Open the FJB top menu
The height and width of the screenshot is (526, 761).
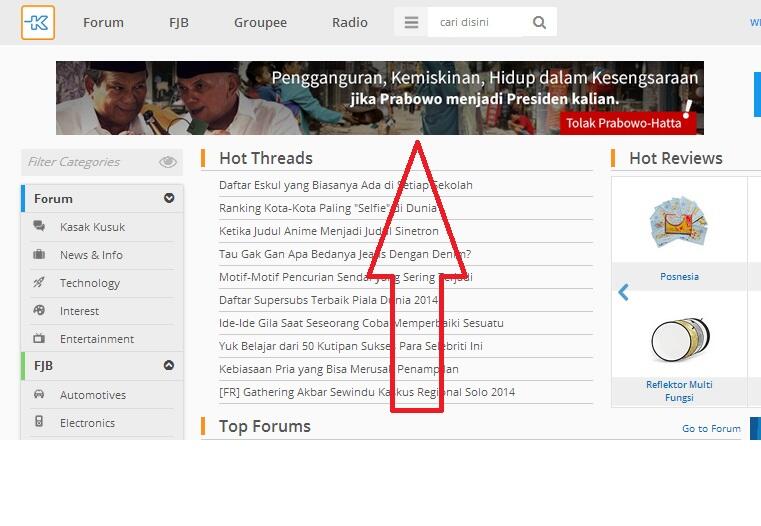pyautogui.click(x=179, y=22)
